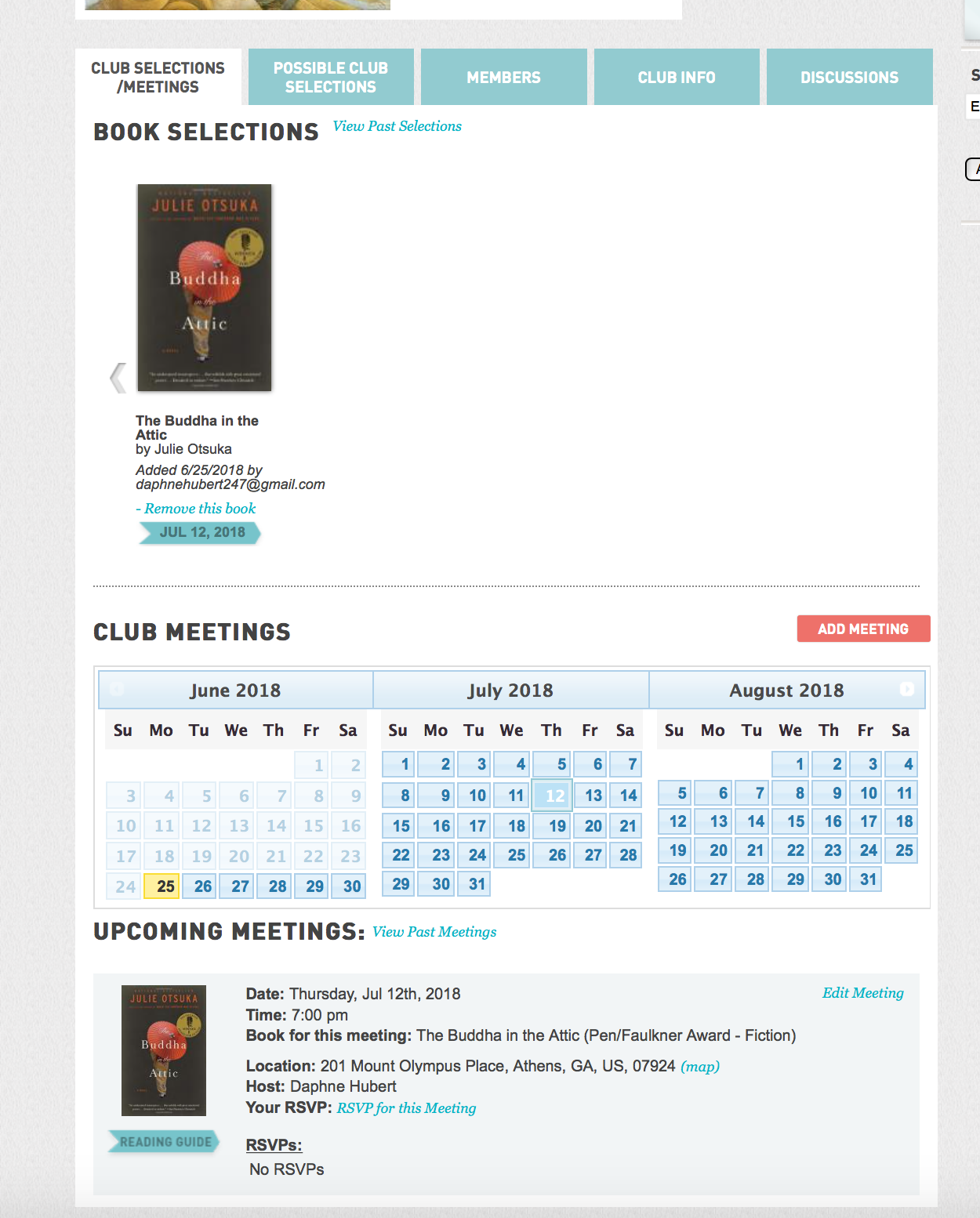Click the JUL 12, 2018 date ribbon

[201, 533]
